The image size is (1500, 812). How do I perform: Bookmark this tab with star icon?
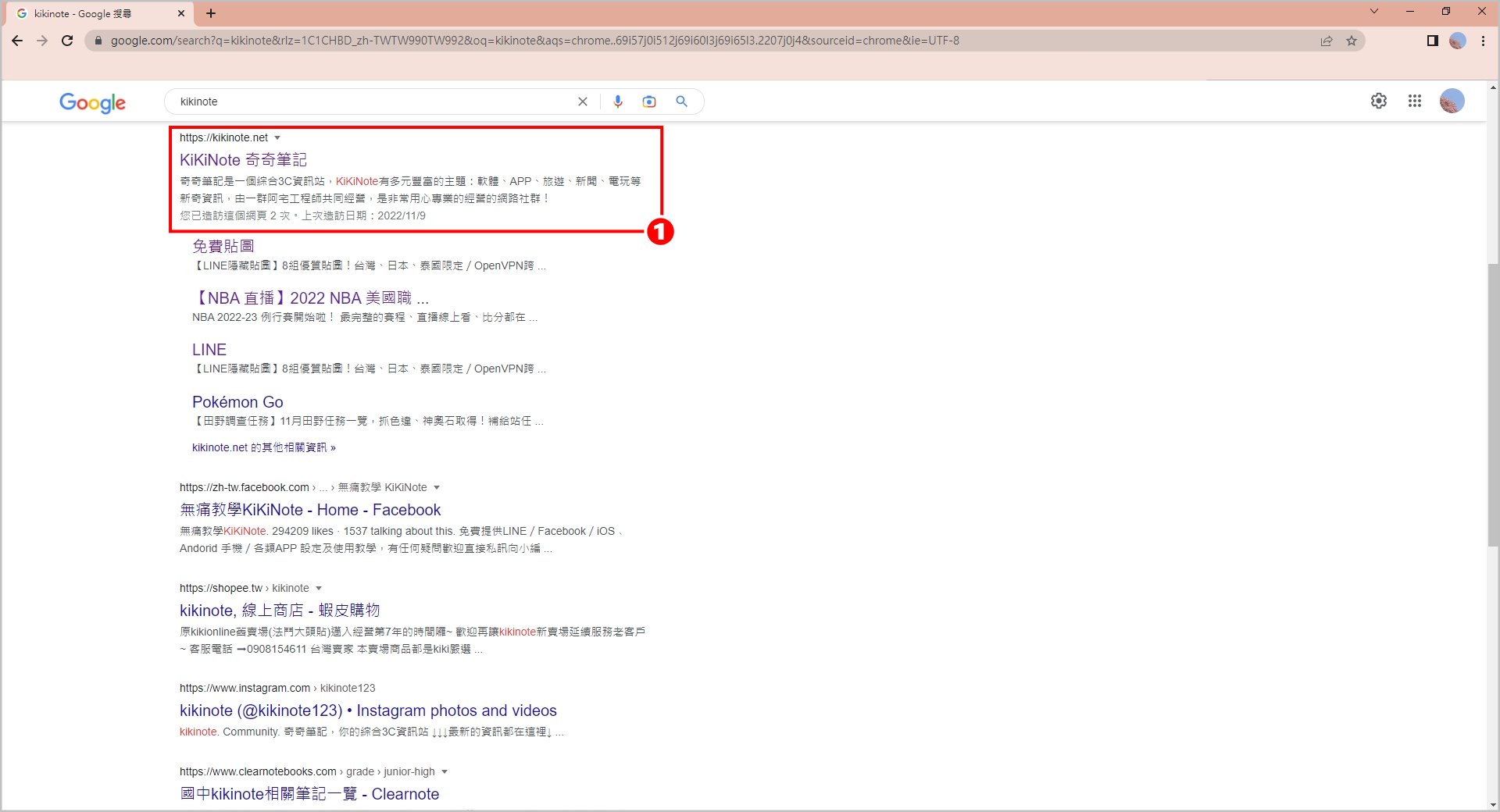click(x=1352, y=41)
